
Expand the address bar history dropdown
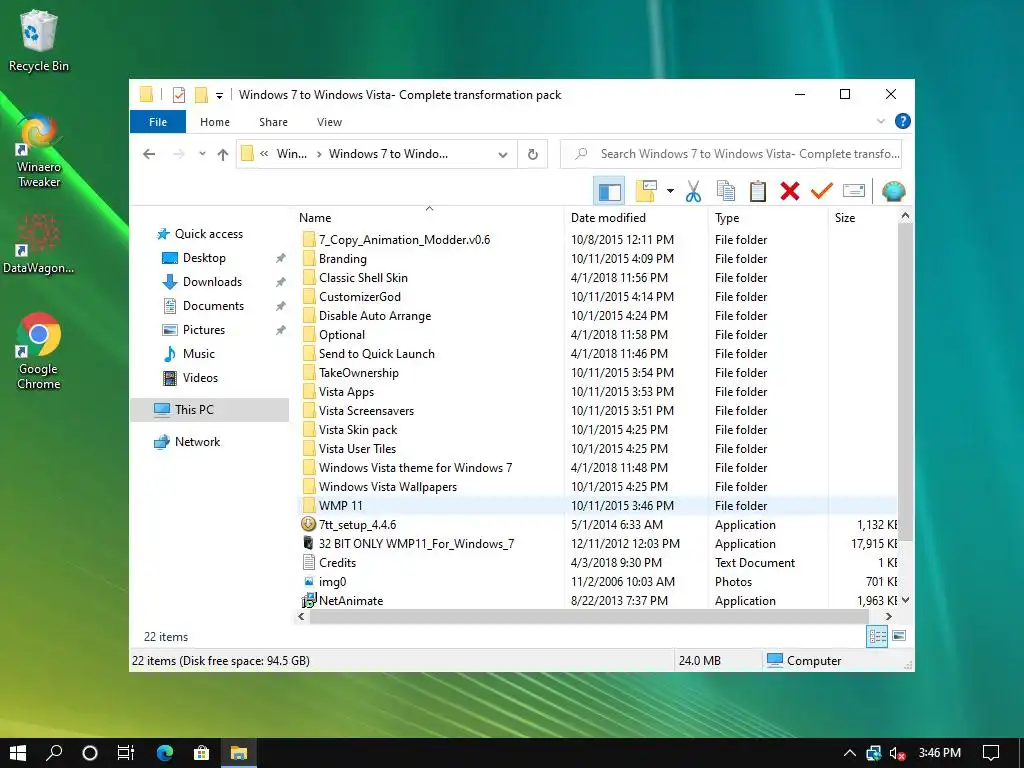click(503, 155)
